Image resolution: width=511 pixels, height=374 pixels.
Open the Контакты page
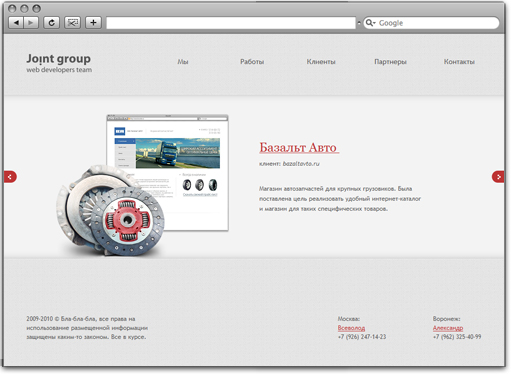(x=459, y=62)
